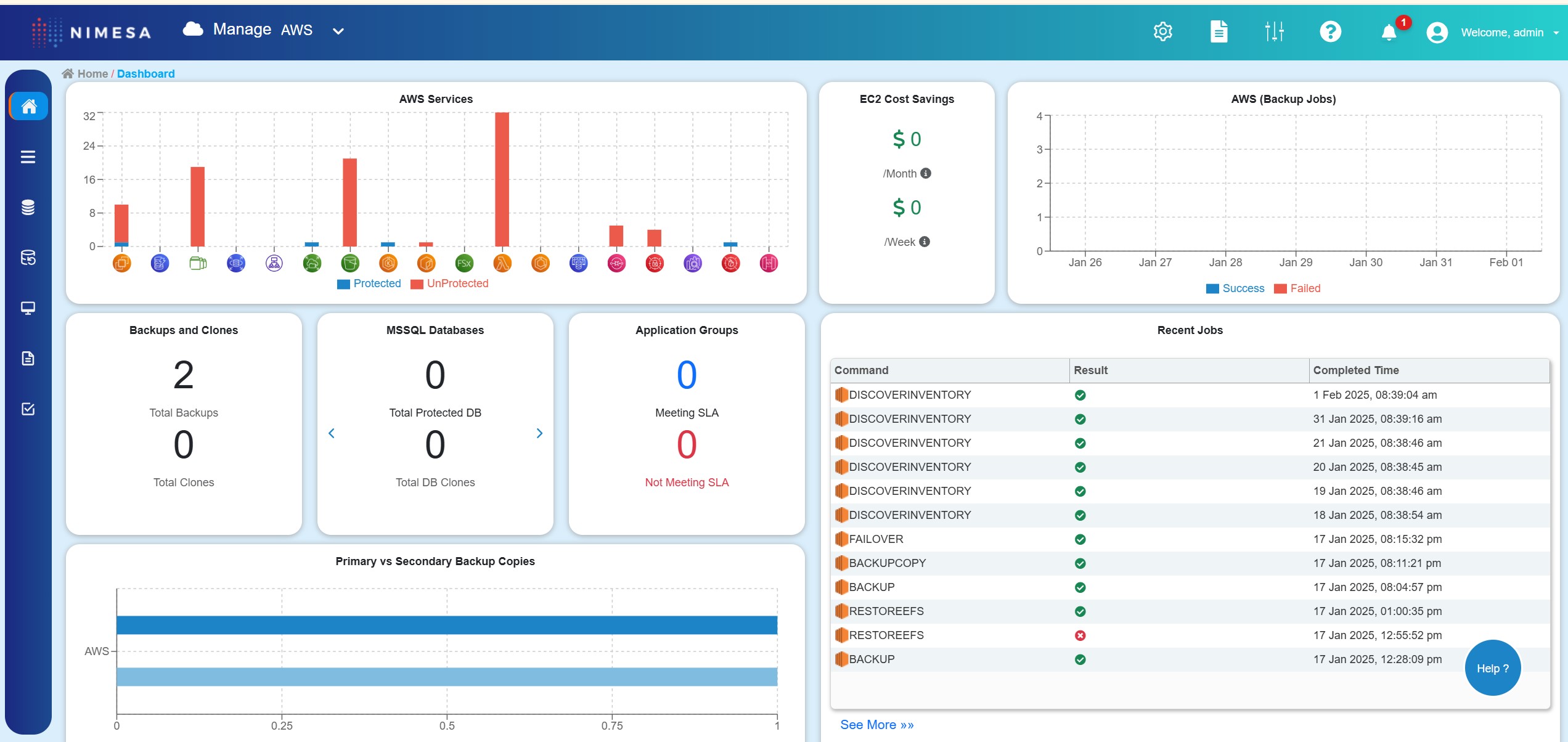Toggle the Protected legend in AWS Services chart
This screenshot has width=1568, height=742.
(x=369, y=283)
